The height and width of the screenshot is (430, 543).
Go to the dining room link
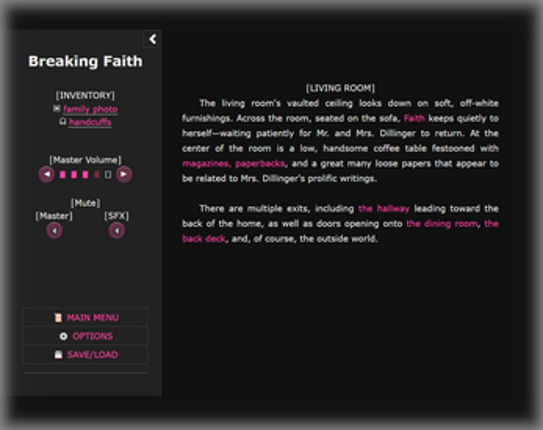pos(442,224)
